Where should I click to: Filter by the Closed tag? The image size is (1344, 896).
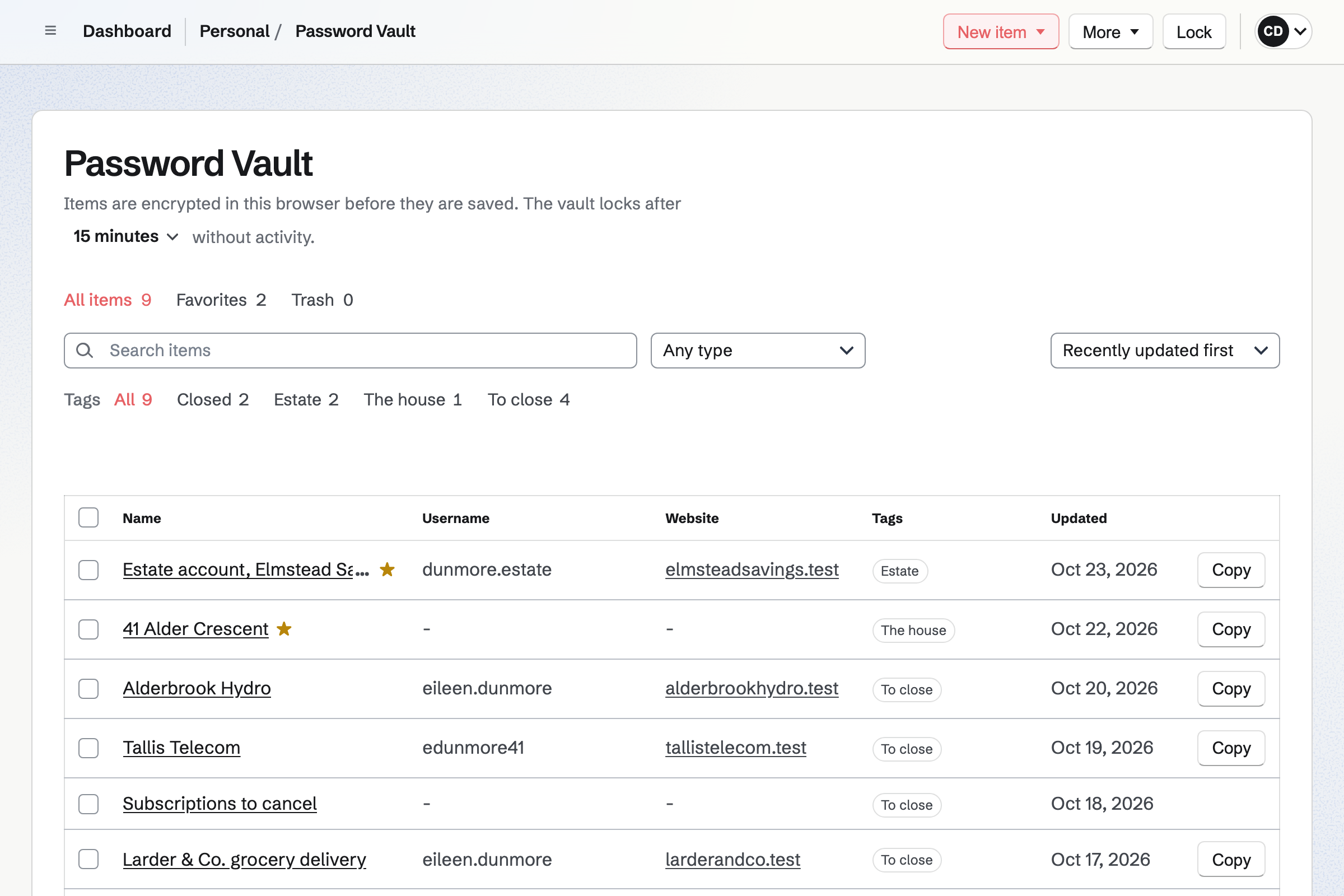[213, 399]
